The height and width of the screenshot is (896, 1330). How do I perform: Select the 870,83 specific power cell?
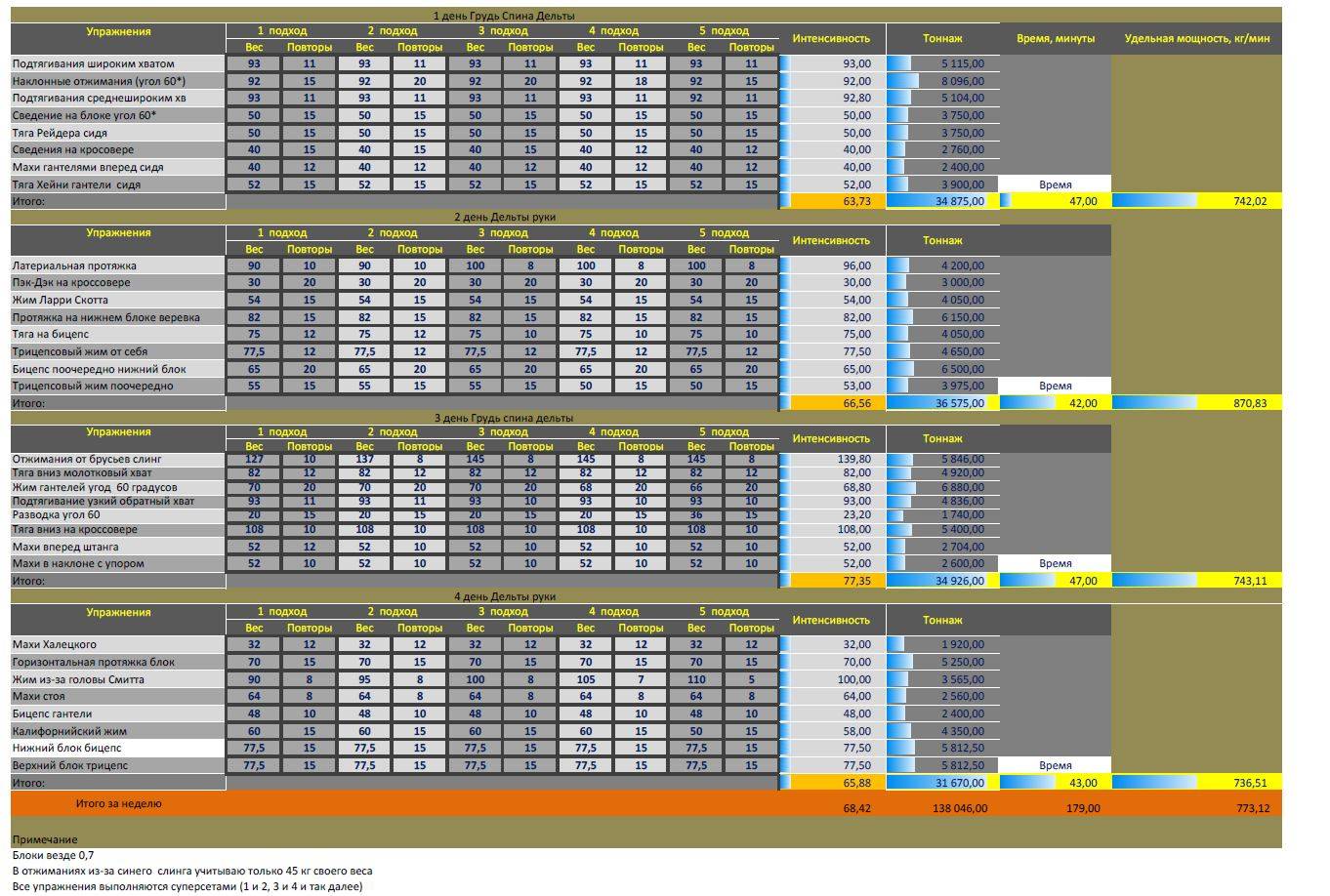1196,403
